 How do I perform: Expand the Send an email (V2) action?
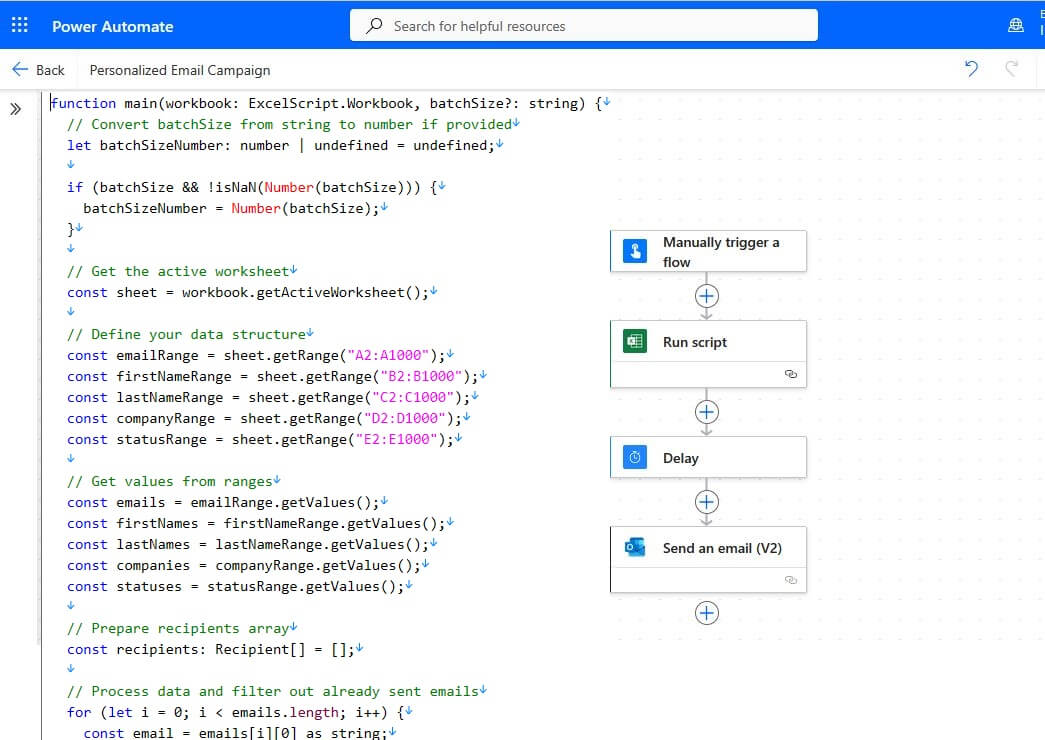coord(718,547)
